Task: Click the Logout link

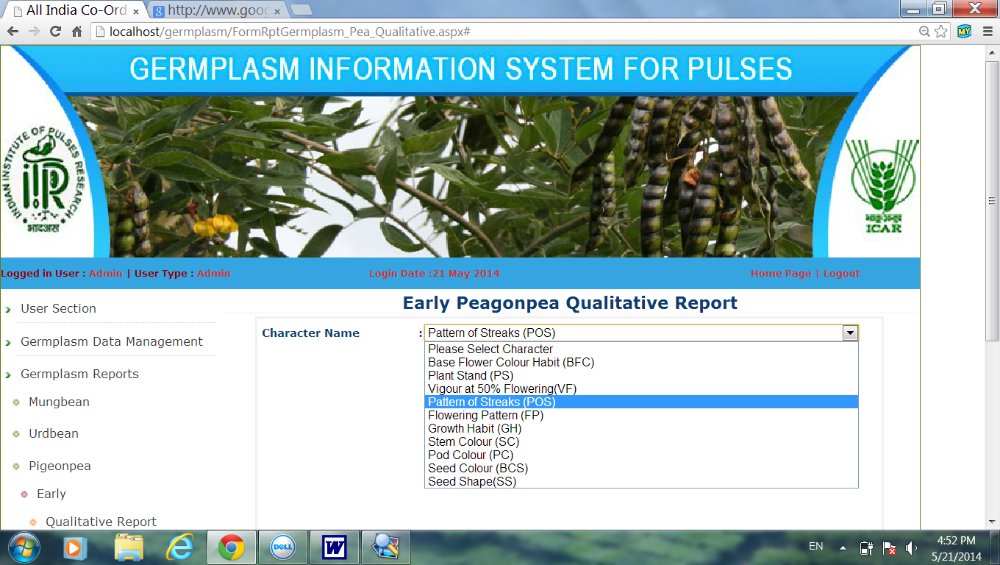Action: click(x=841, y=273)
